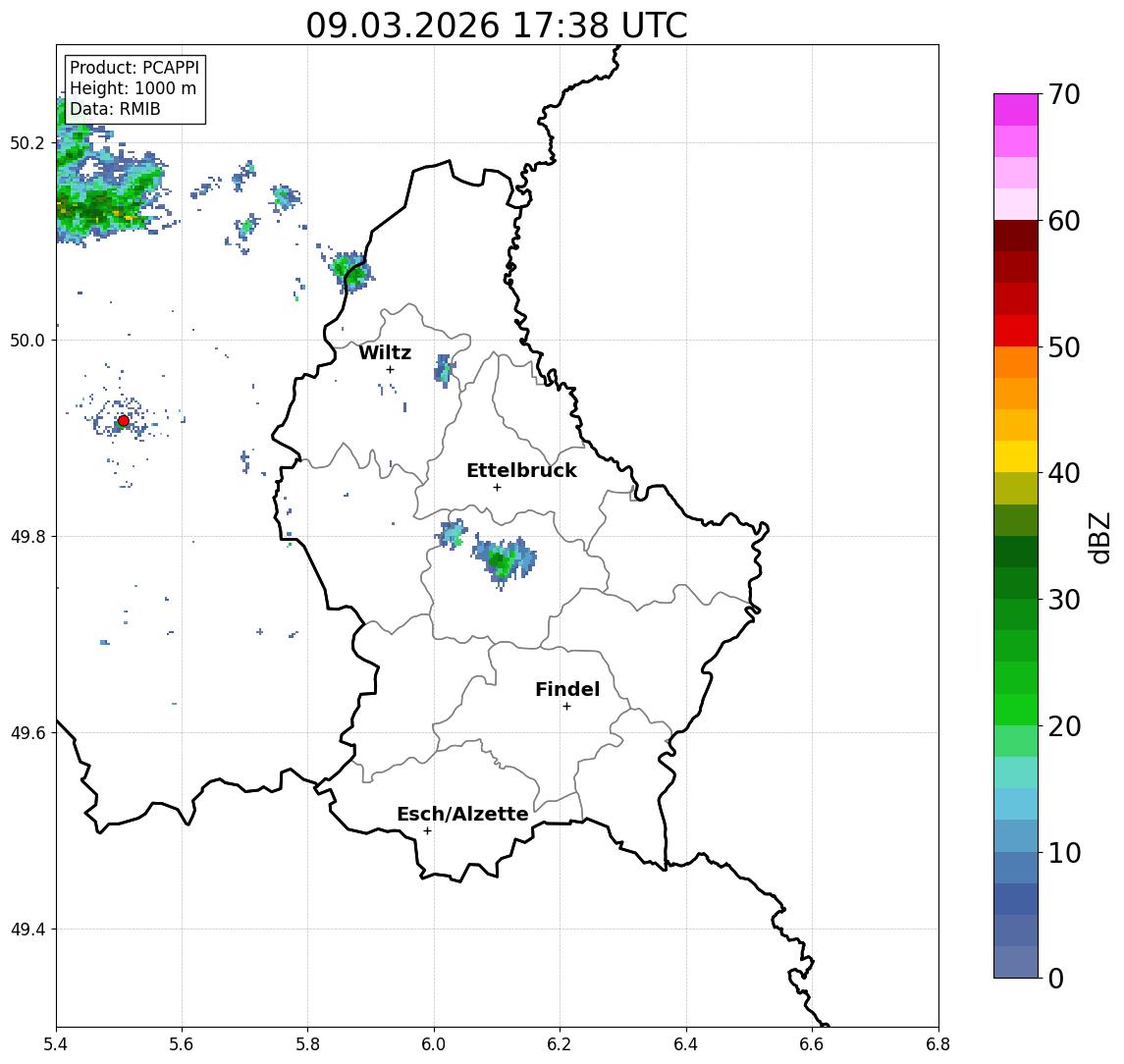
Task: Click the 'Height: 1000 m' line
Action: 133,88
